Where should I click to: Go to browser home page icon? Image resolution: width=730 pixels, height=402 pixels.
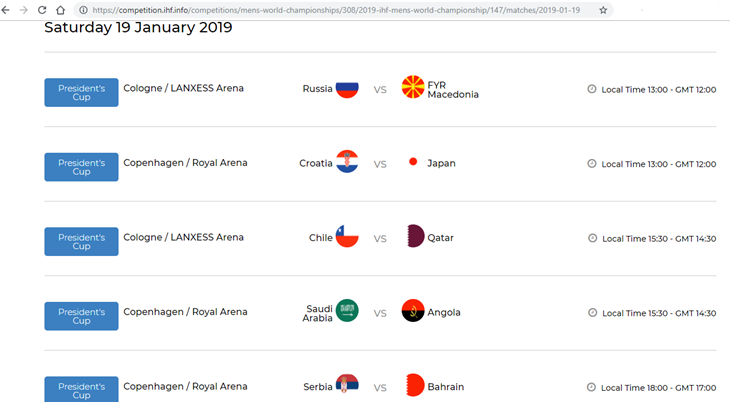coord(61,10)
